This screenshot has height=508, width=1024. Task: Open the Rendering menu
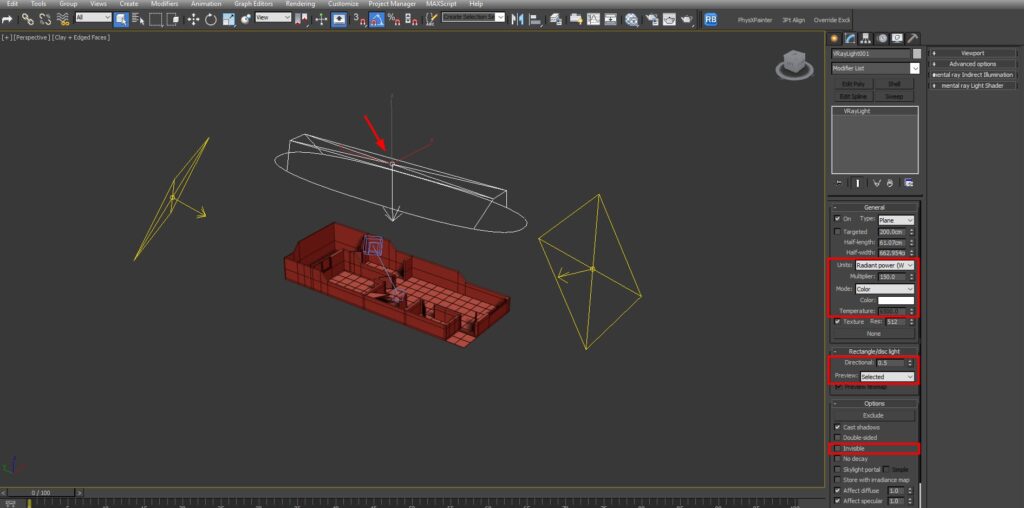[x=302, y=4]
